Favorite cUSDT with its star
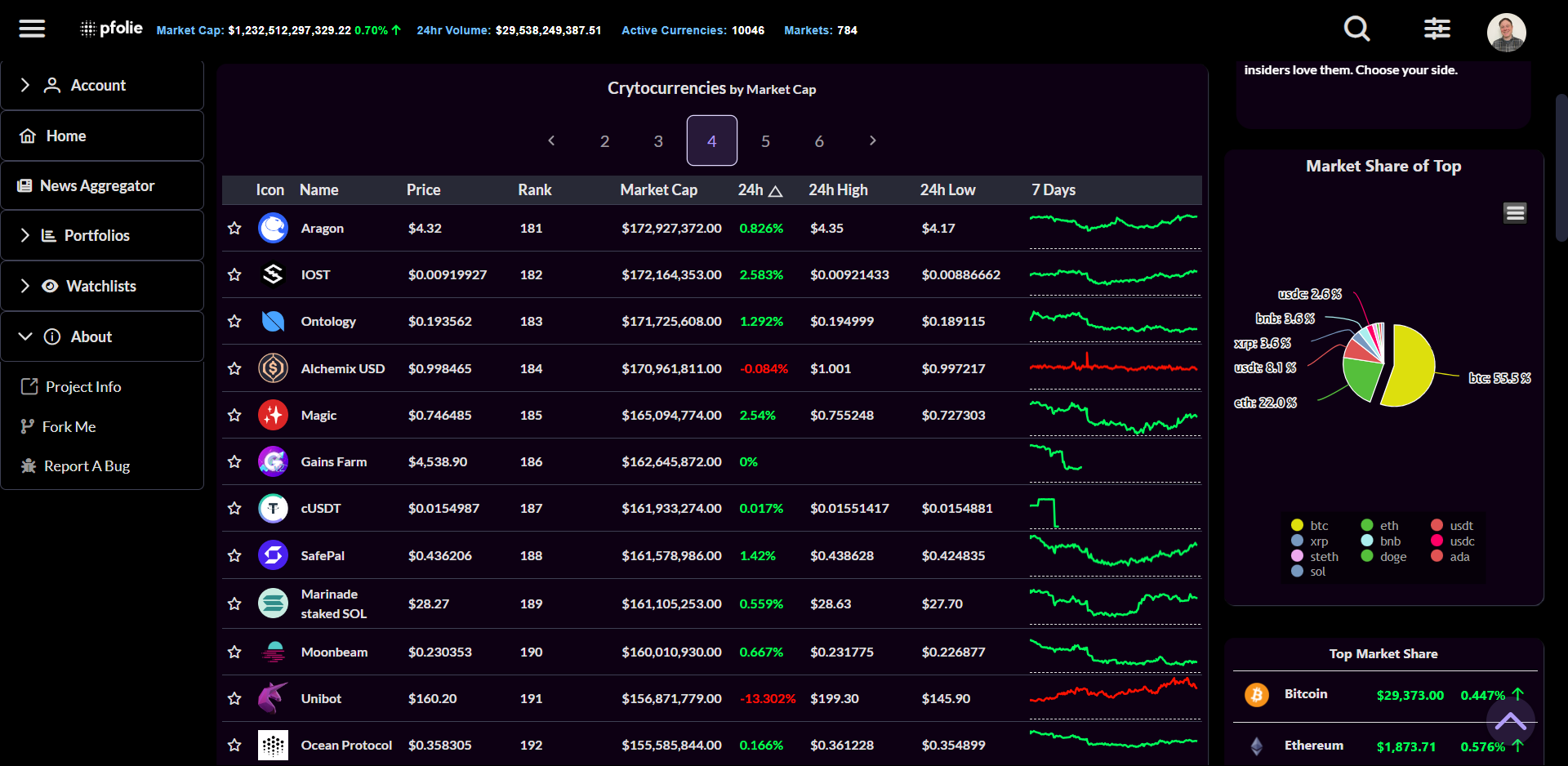1568x766 pixels. point(234,508)
